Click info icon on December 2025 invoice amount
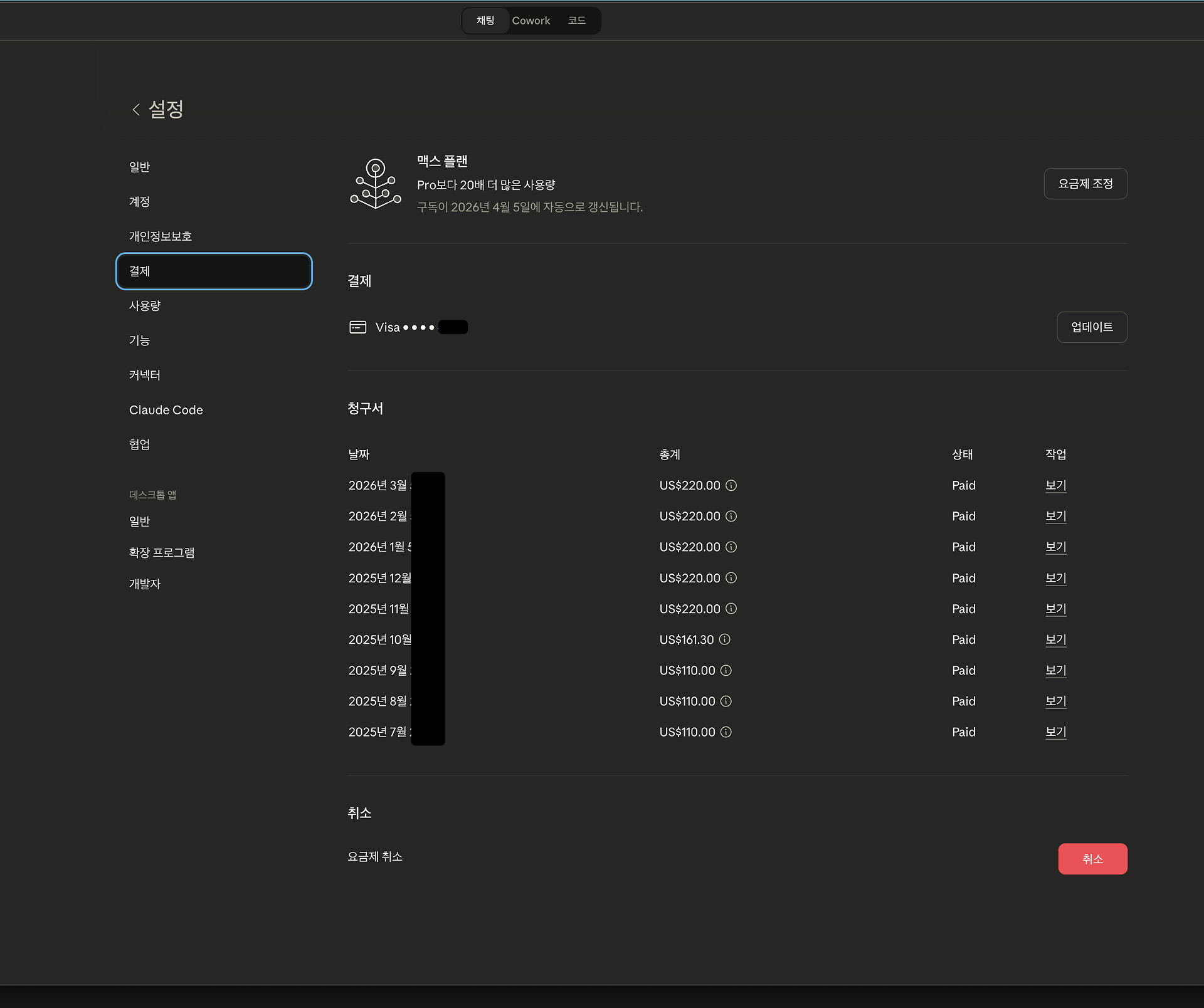Screen dimensions: 1204x1008 [x=731, y=578]
